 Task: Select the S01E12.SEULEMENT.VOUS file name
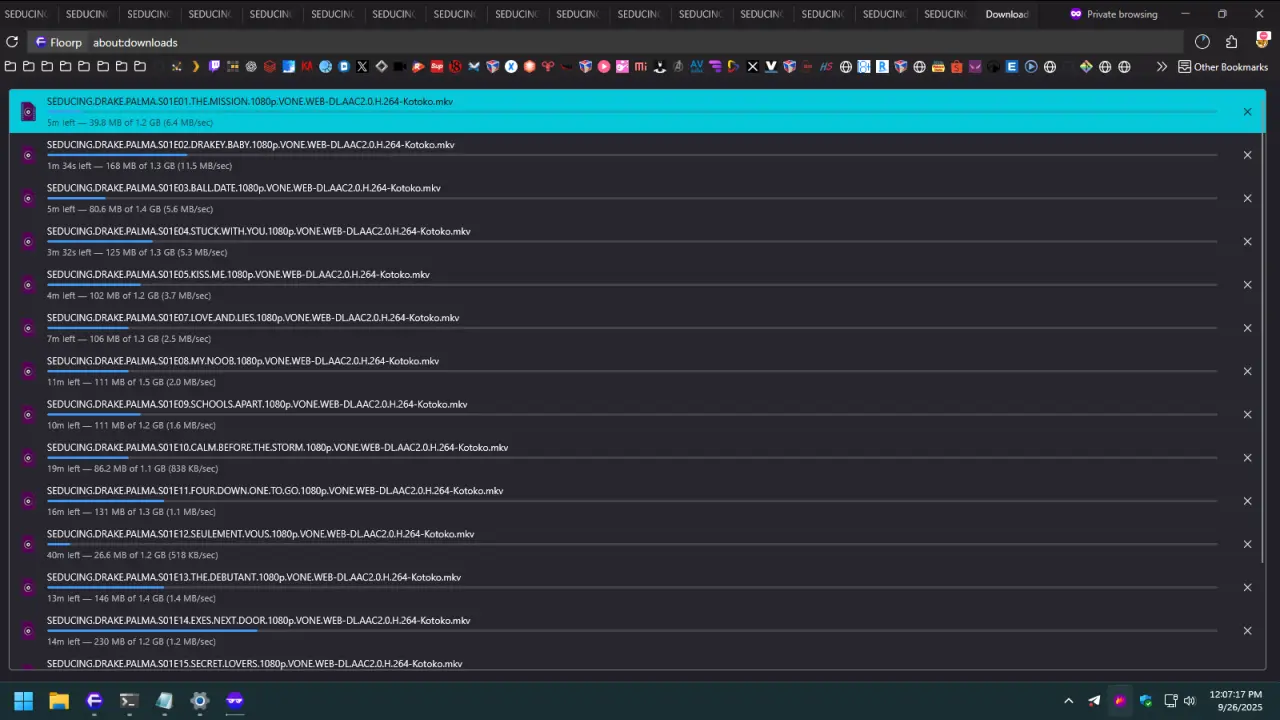(260, 534)
